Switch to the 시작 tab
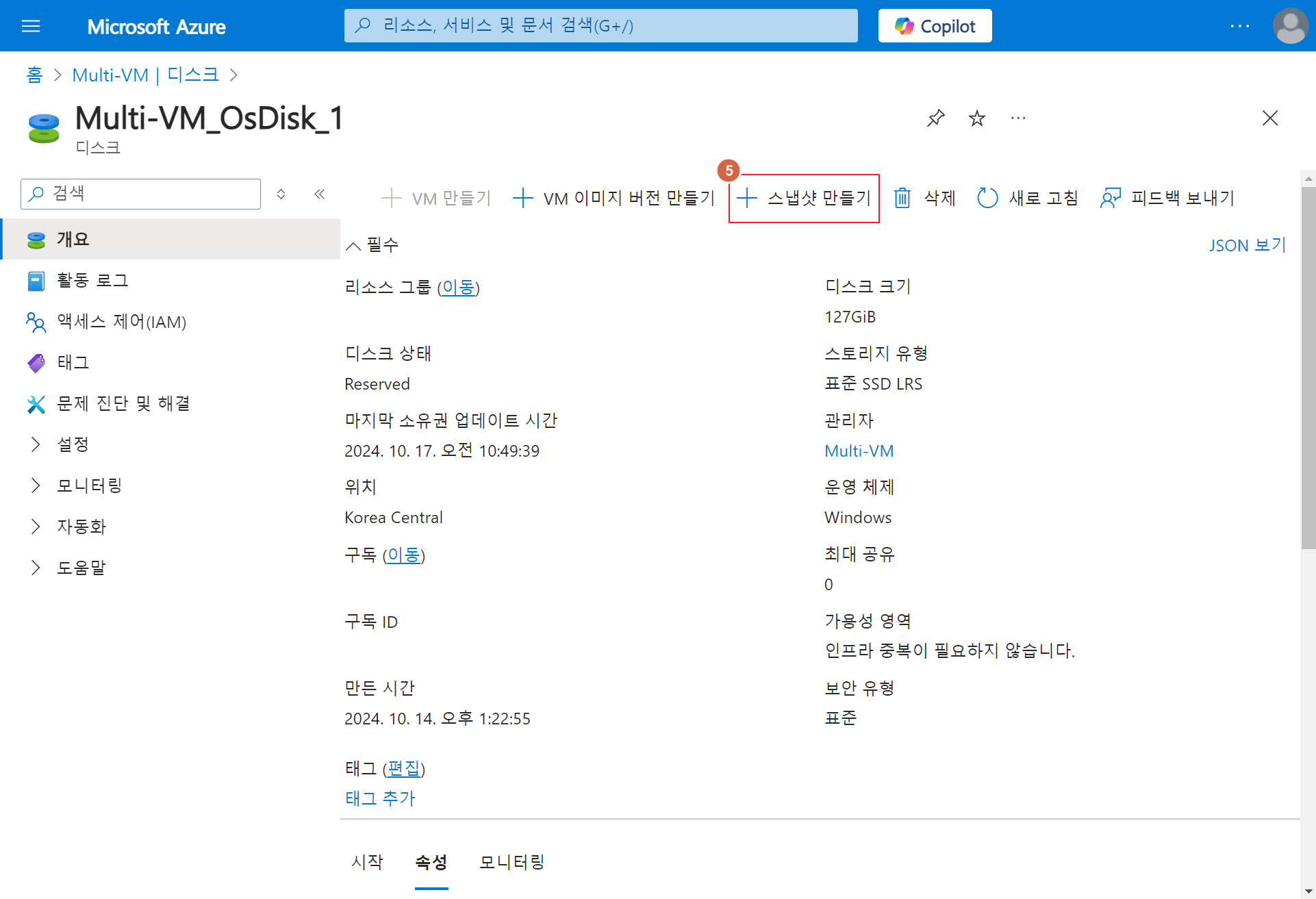Viewport: 1316px width, 899px height. click(367, 862)
